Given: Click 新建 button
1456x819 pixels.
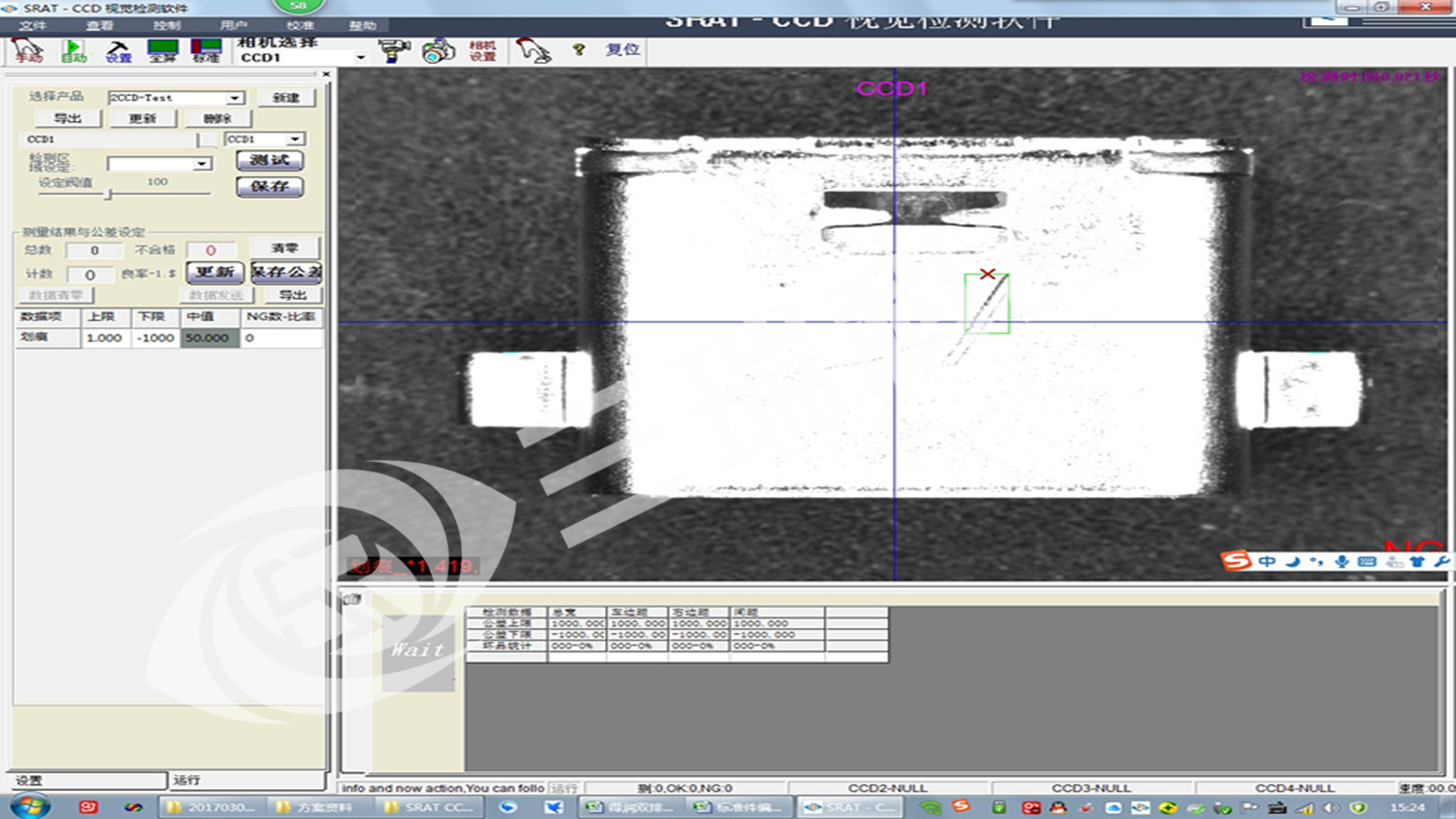Looking at the screenshot, I should [x=286, y=98].
